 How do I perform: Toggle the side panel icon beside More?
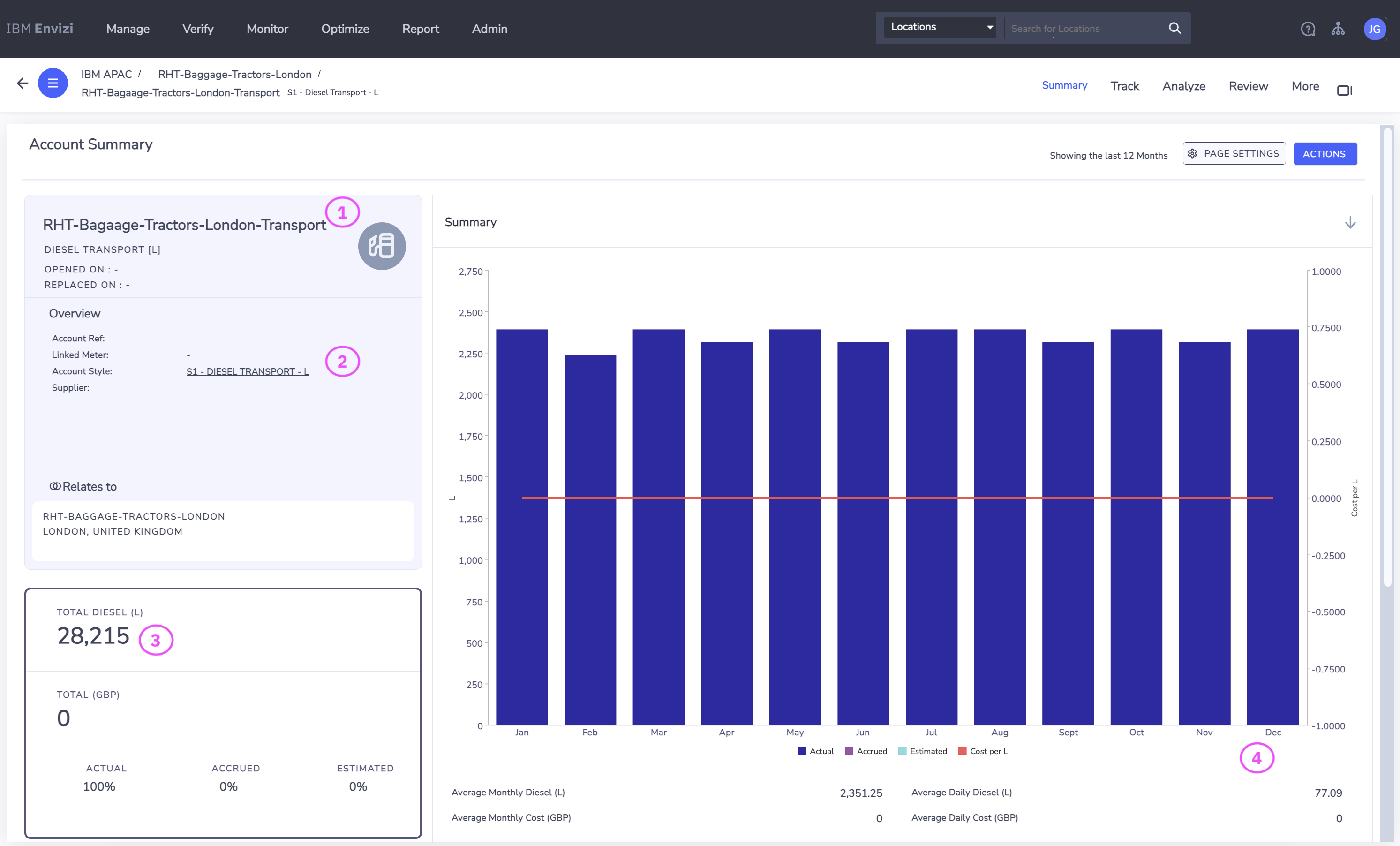click(x=1344, y=91)
